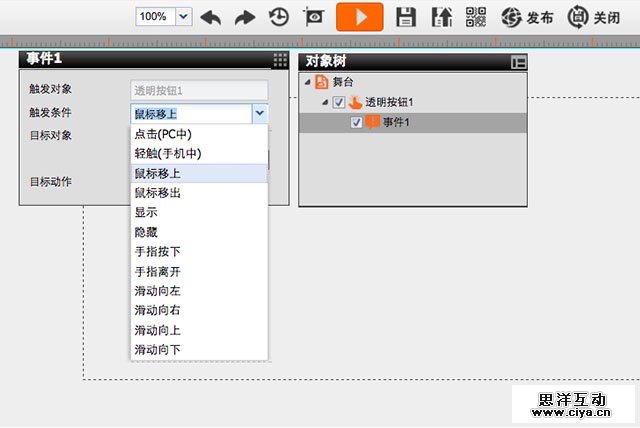Click the 关闭 close button
The height and width of the screenshot is (428, 640).
[x=592, y=17]
